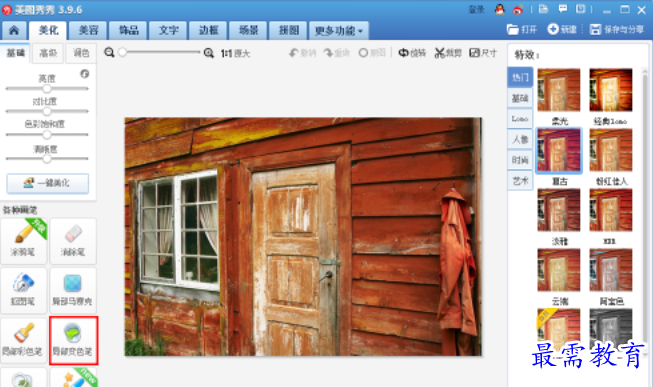The height and width of the screenshot is (387, 653).
Task: Click the 撤销 undo icon
Action: (x=303, y=53)
